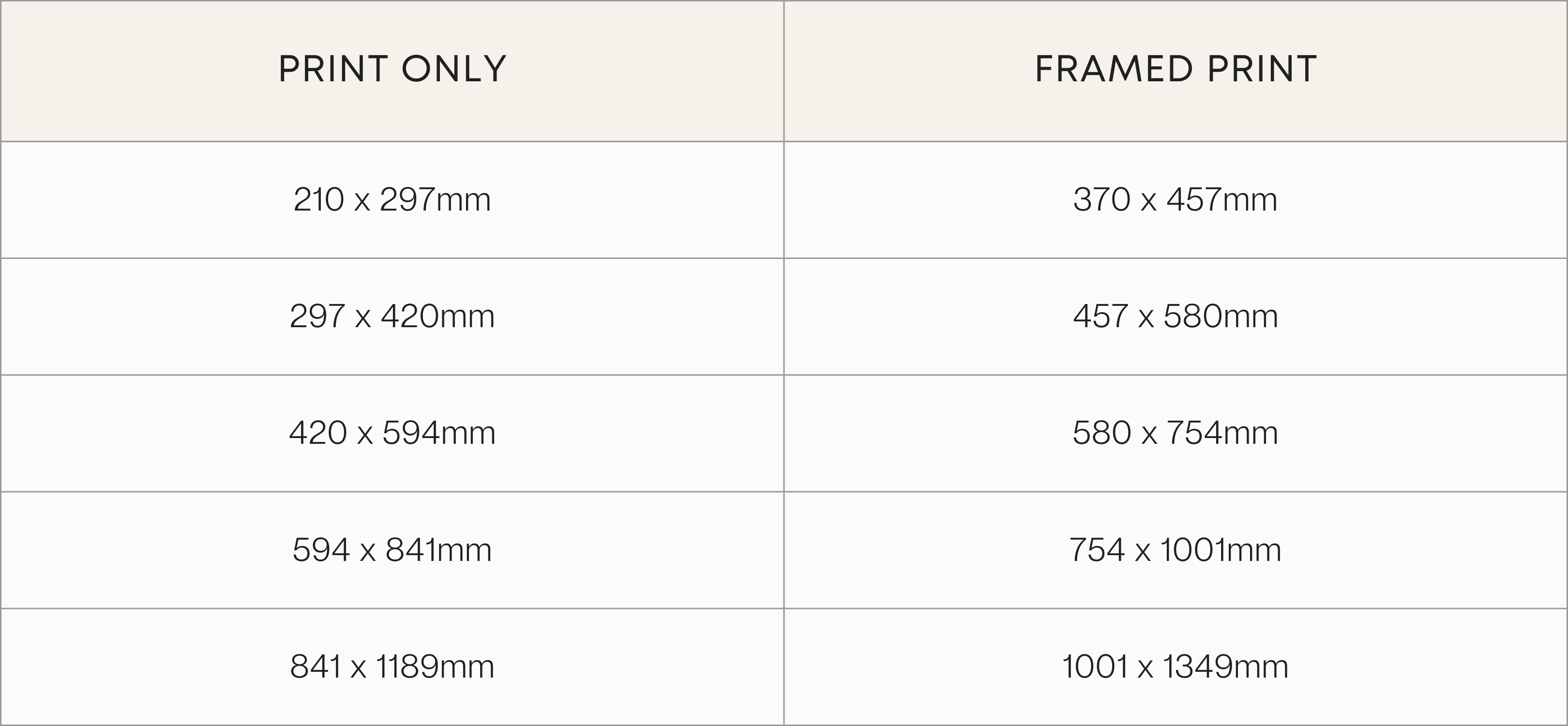Click width 754 in the 754 x 1001mm cell
The height and width of the screenshot is (726, 1568).
1097,550
